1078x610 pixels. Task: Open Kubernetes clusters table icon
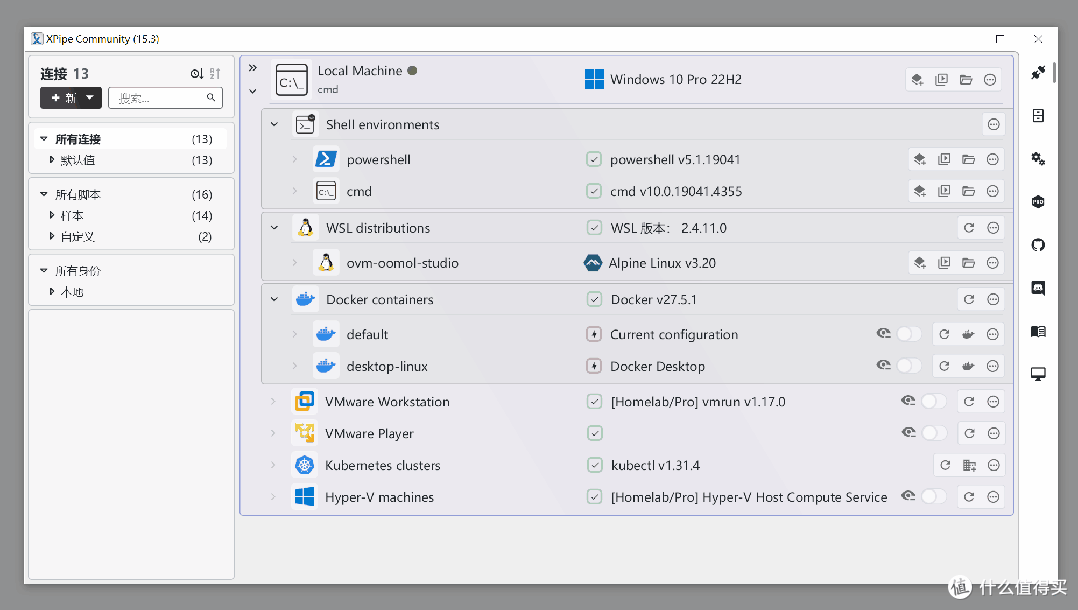click(969, 466)
